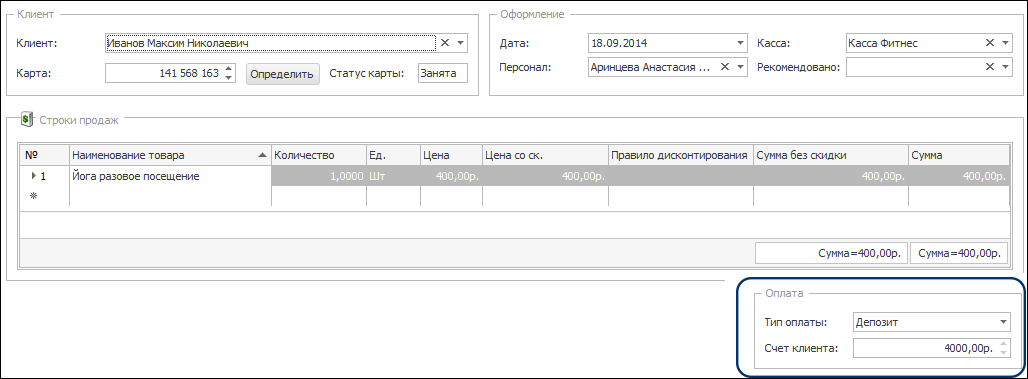This screenshot has height=379, width=1028.
Task: Open the Клиент dropdown arrow
Action: pyautogui.click(x=460, y=43)
